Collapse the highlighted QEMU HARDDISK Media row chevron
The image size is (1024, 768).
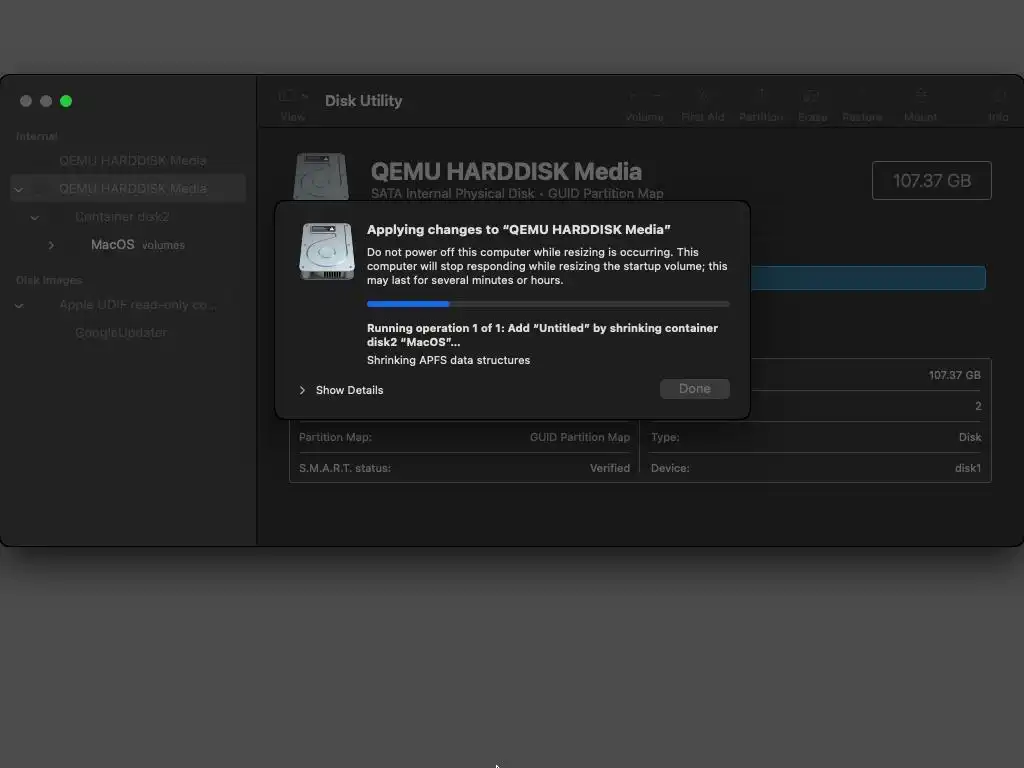(19, 189)
